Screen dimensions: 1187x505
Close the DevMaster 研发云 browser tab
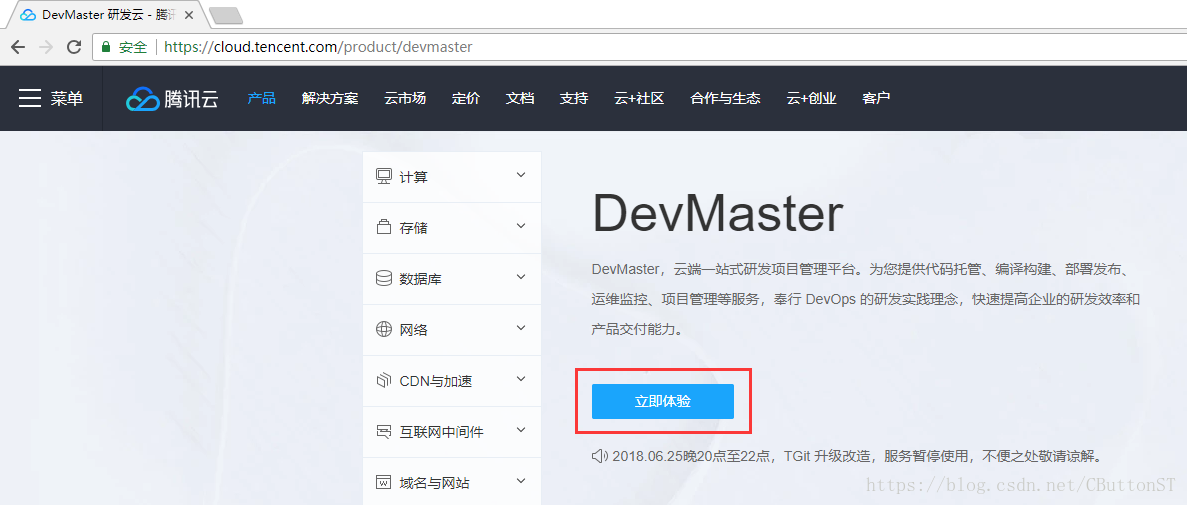(x=189, y=14)
